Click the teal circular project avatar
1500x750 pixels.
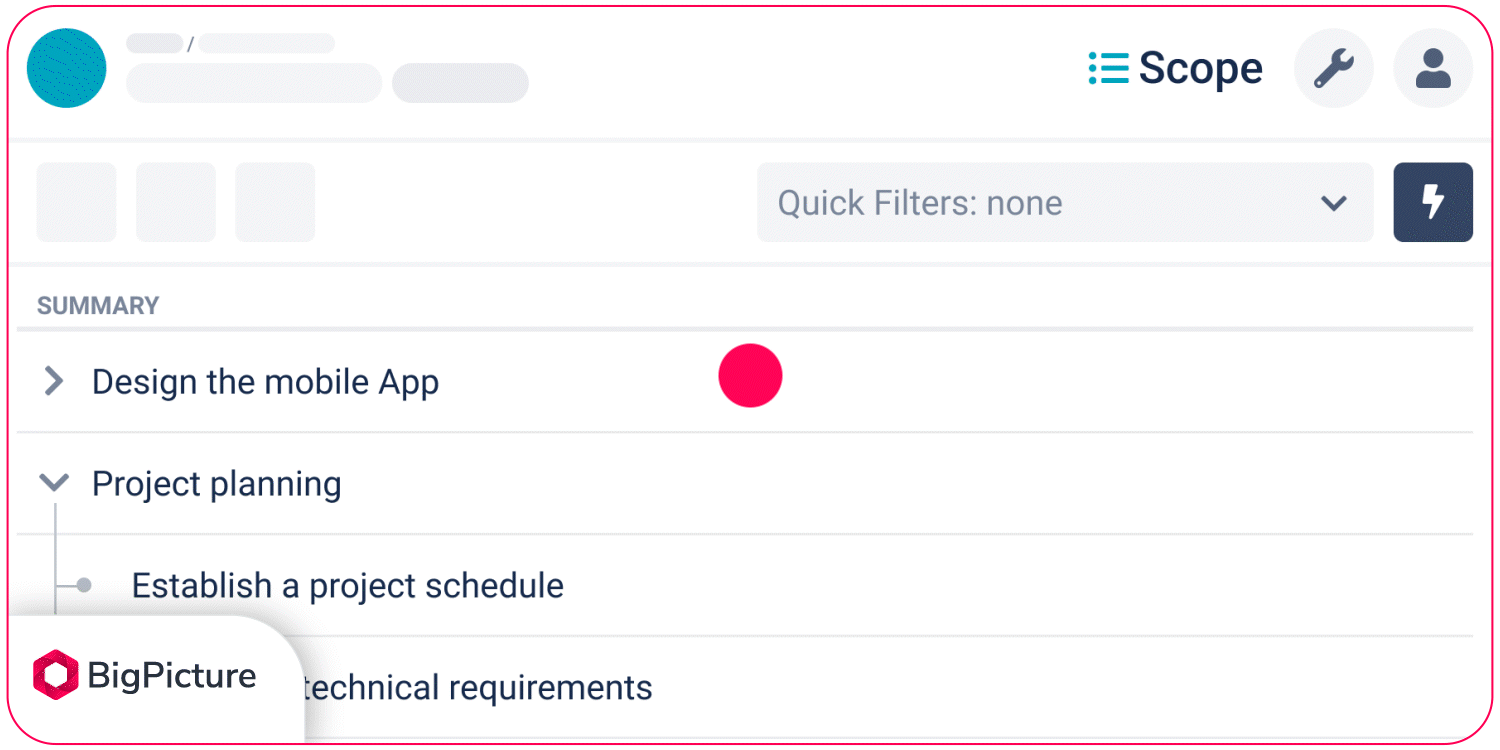click(x=67, y=68)
